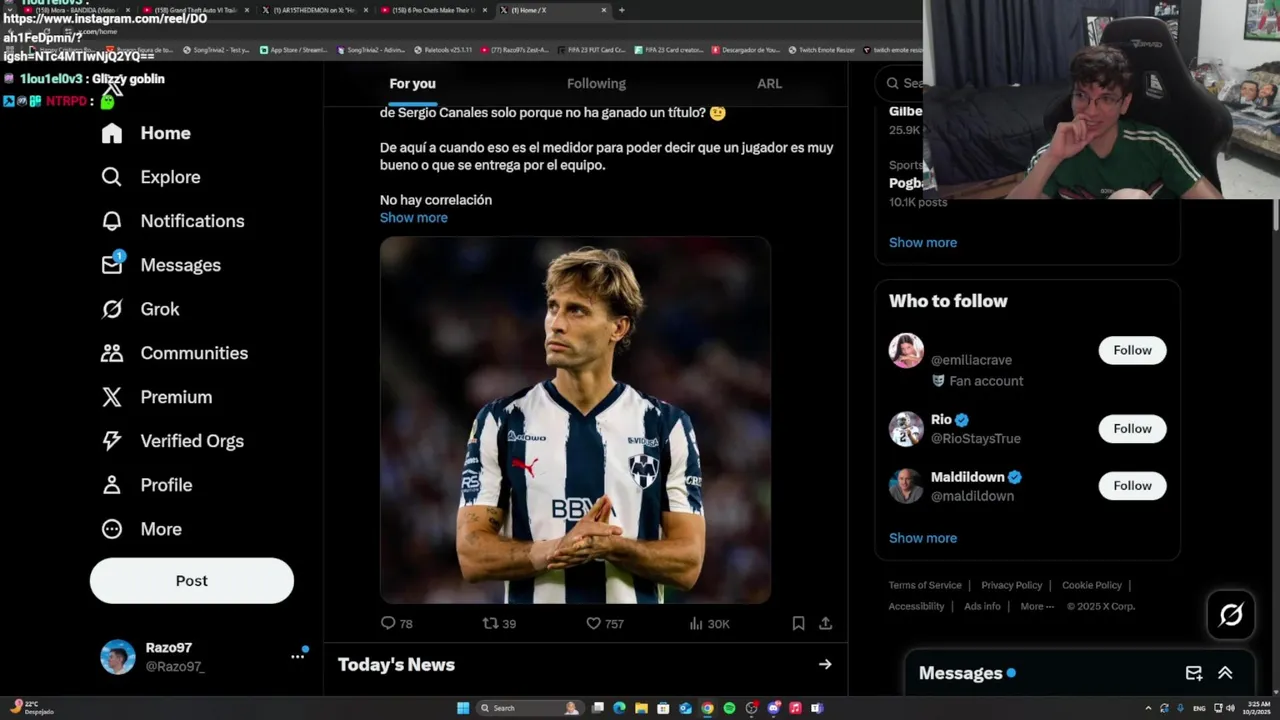Image resolution: width=1280 pixels, height=720 pixels.
Task: Open Today's News arrow
Action: point(825,664)
